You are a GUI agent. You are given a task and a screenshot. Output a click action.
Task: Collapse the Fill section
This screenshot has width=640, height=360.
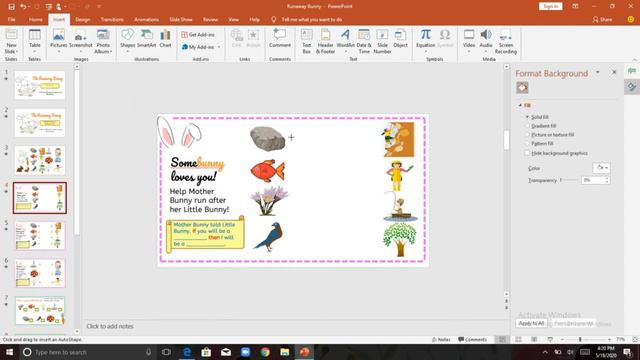[520, 105]
